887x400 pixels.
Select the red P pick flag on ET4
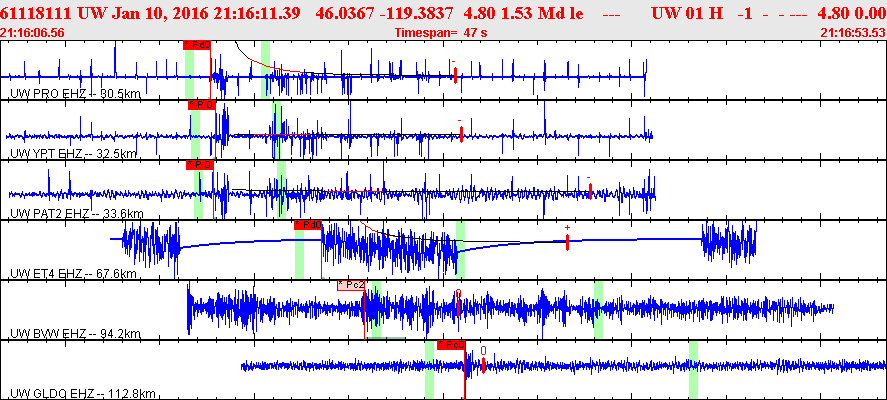pos(308,225)
